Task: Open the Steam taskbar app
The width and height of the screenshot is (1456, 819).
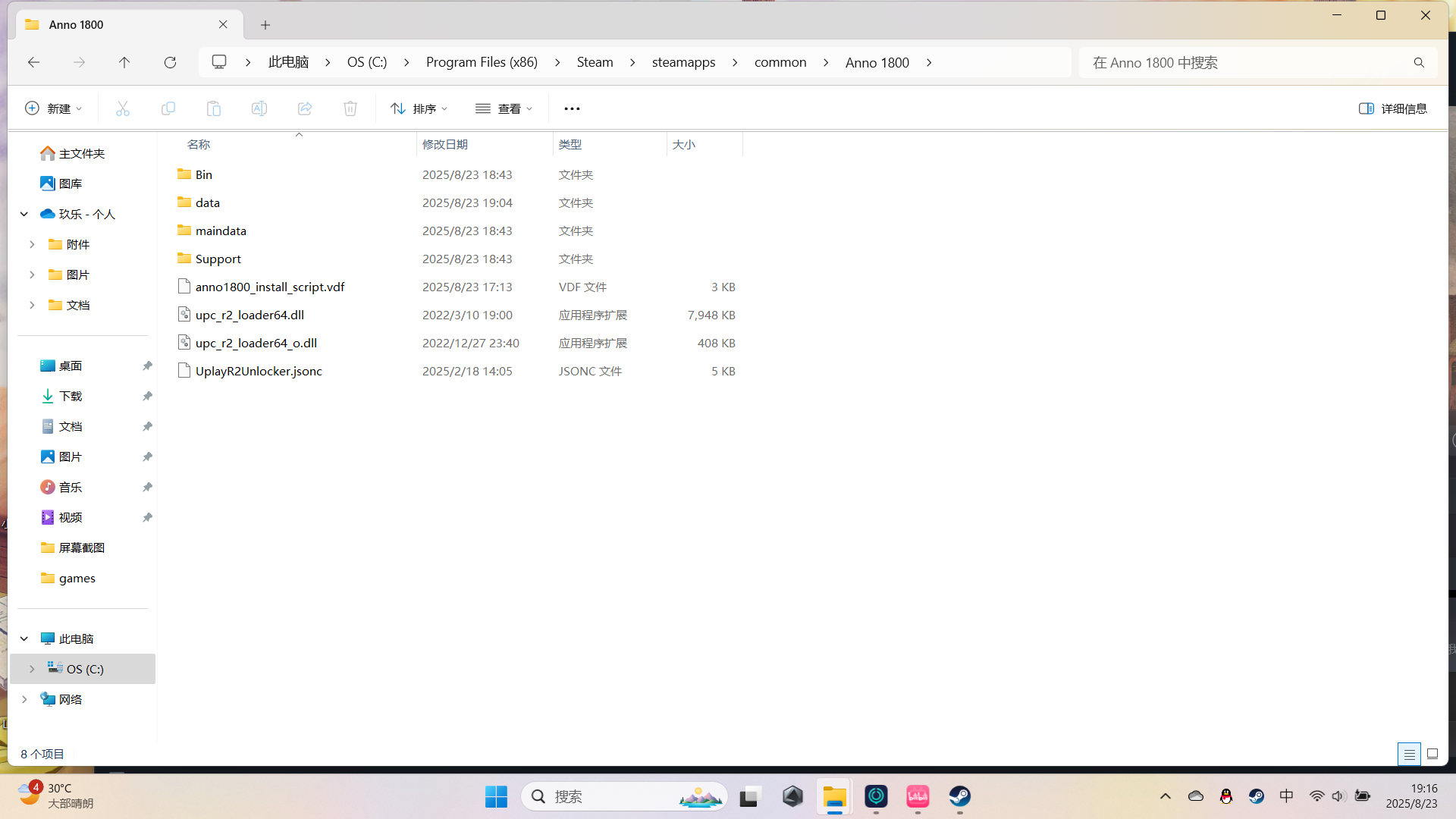Action: (x=960, y=796)
